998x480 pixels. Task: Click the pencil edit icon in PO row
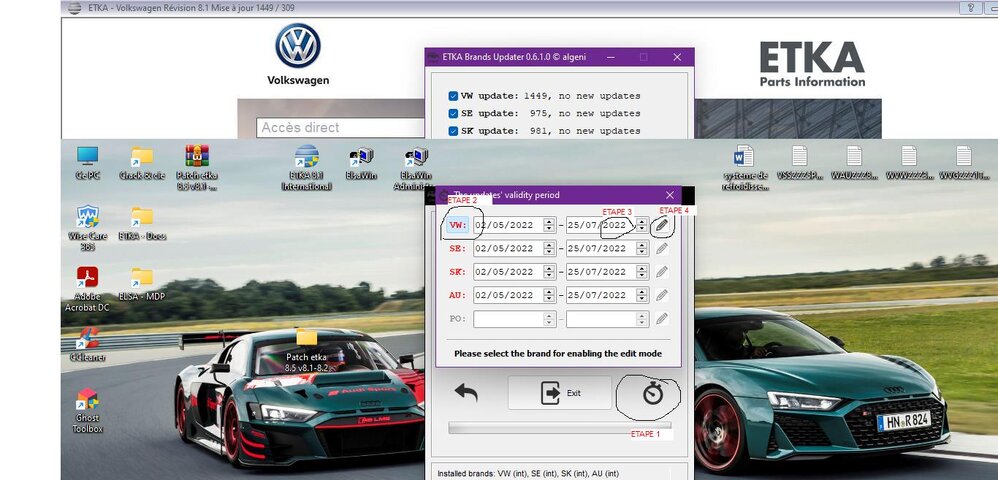pyautogui.click(x=662, y=318)
